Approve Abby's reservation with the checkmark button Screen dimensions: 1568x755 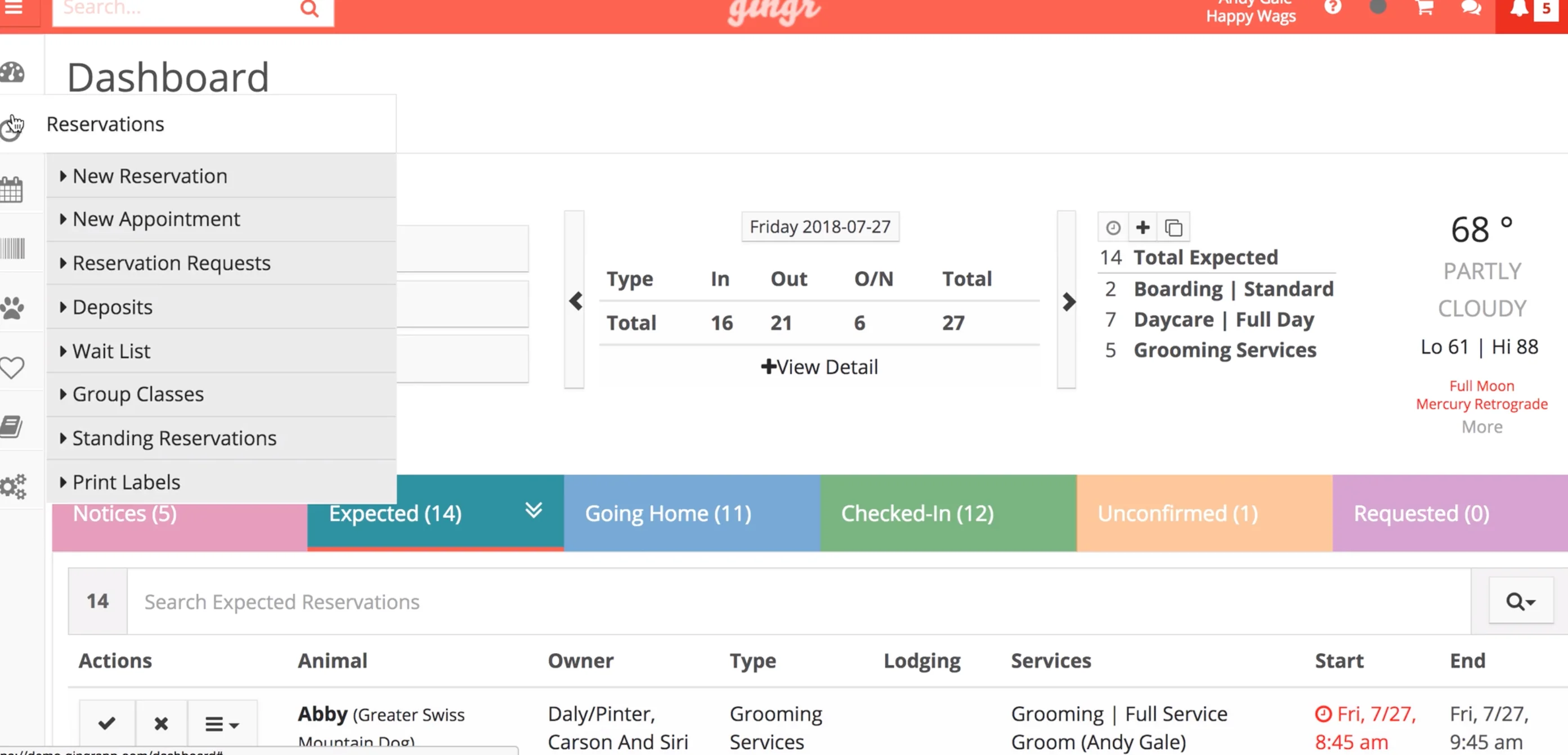106,724
